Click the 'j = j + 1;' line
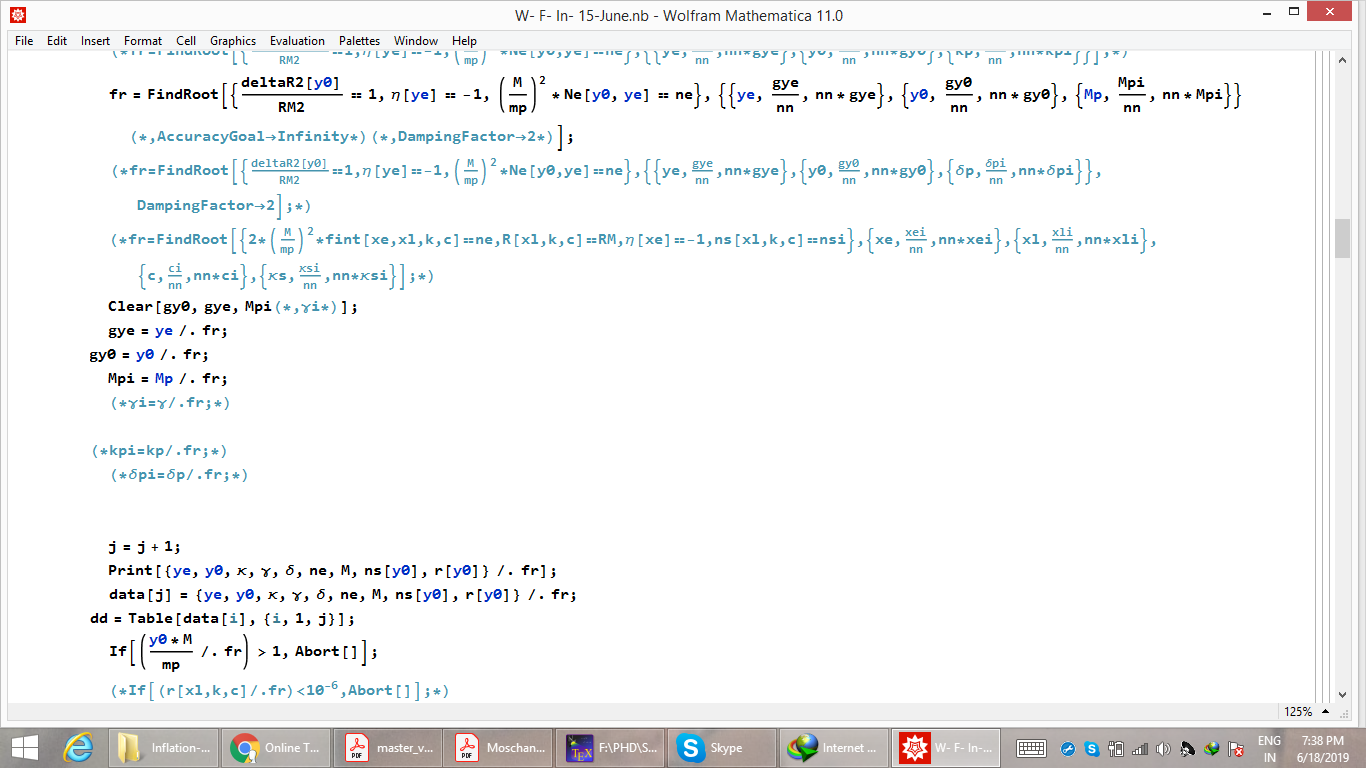 (x=144, y=546)
